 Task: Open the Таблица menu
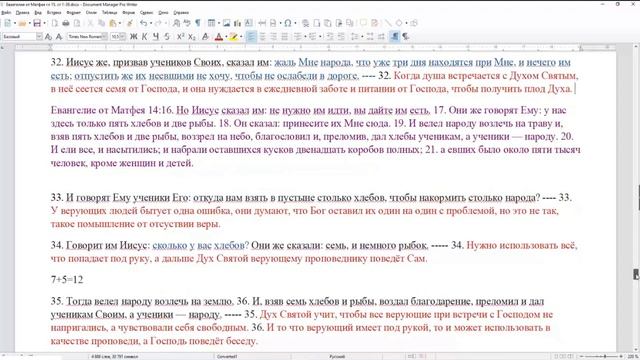click(x=109, y=13)
